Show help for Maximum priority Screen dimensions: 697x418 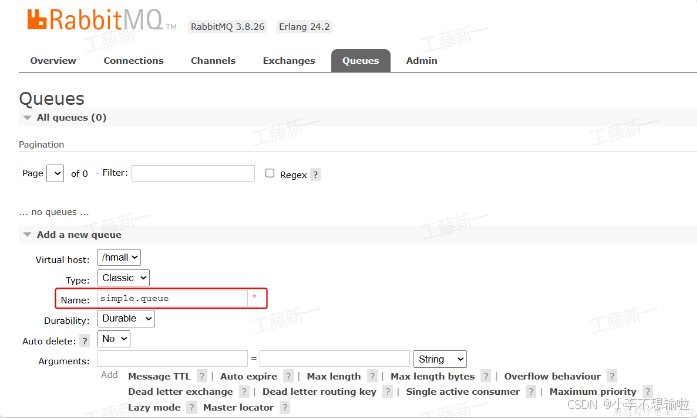click(x=648, y=392)
